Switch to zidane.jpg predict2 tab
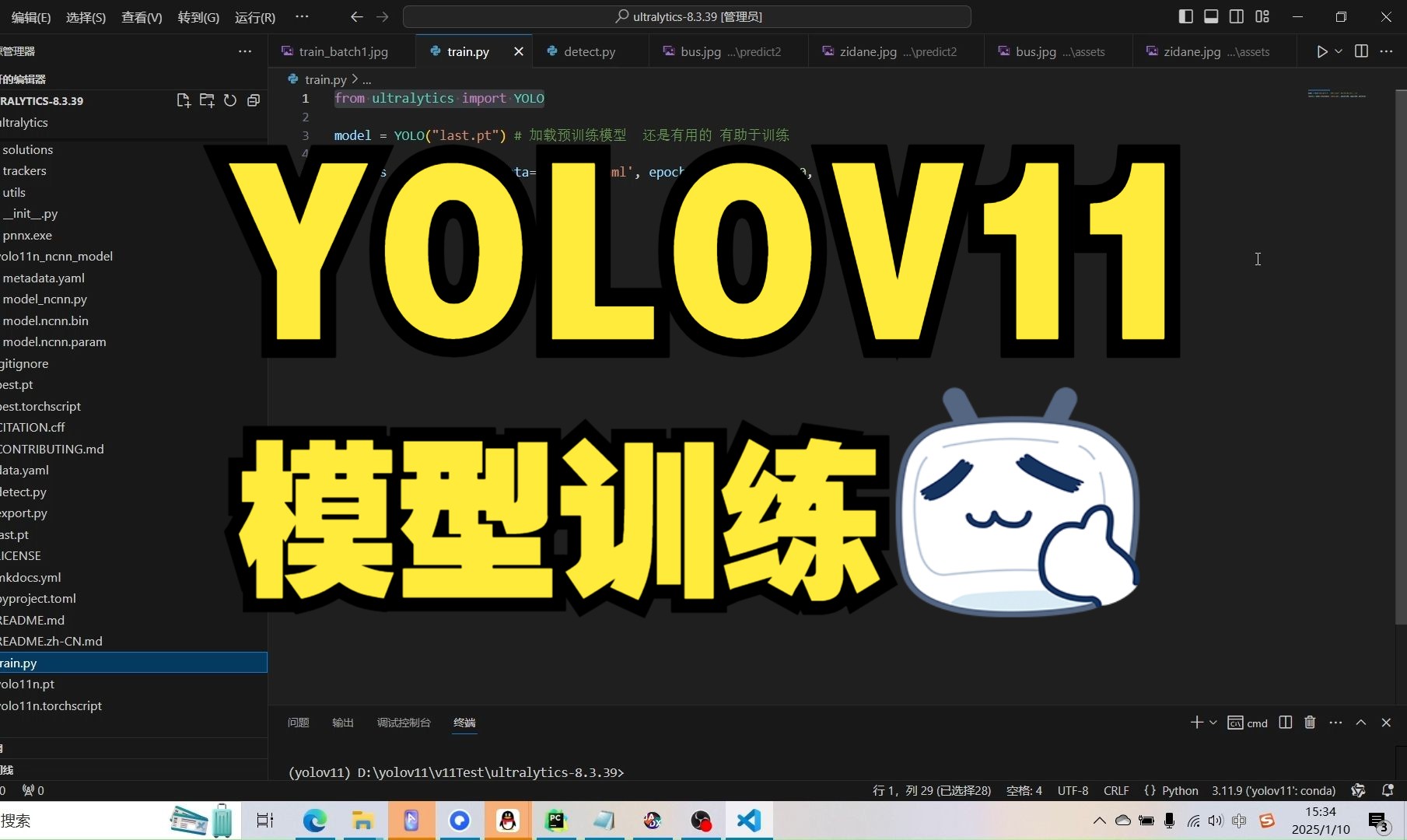The height and width of the screenshot is (840, 1407). pyautogui.click(x=897, y=51)
